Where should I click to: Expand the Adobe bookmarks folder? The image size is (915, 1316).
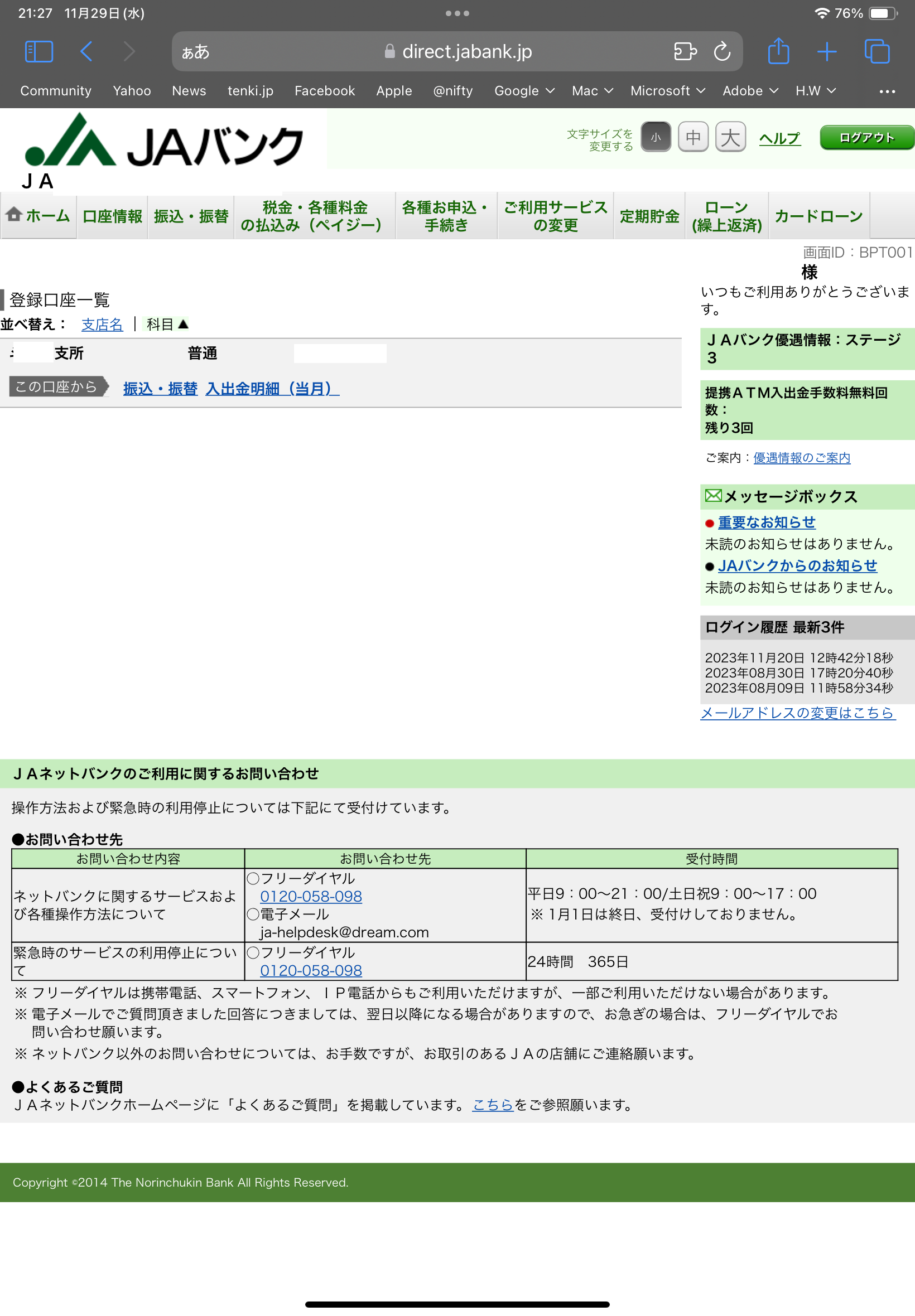pyautogui.click(x=750, y=90)
